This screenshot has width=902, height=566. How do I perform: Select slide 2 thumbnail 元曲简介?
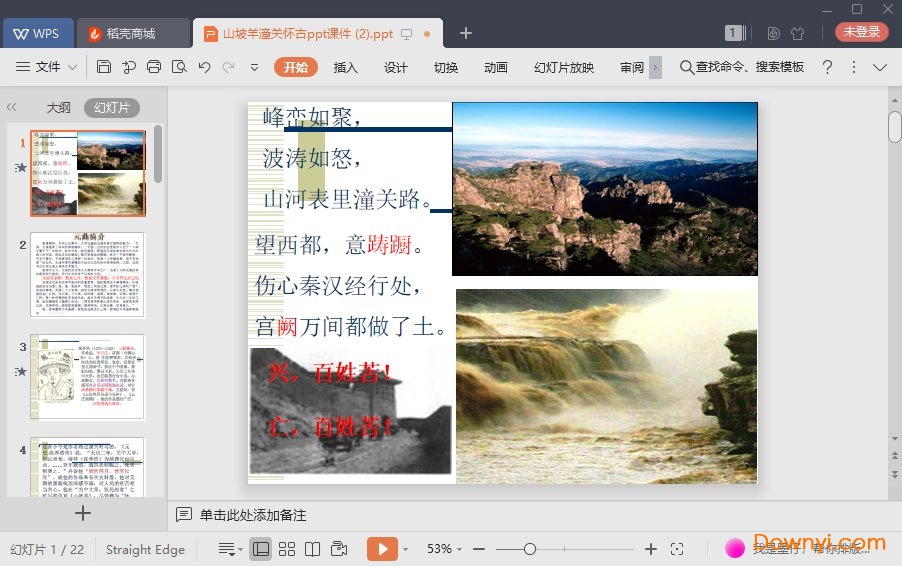pyautogui.click(x=87, y=275)
